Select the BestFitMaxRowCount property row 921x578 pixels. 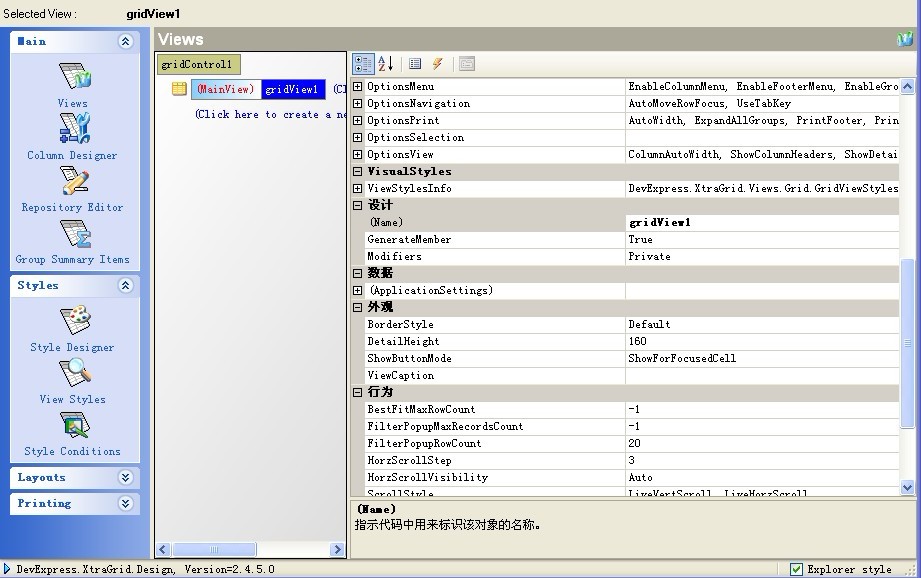[632, 409]
